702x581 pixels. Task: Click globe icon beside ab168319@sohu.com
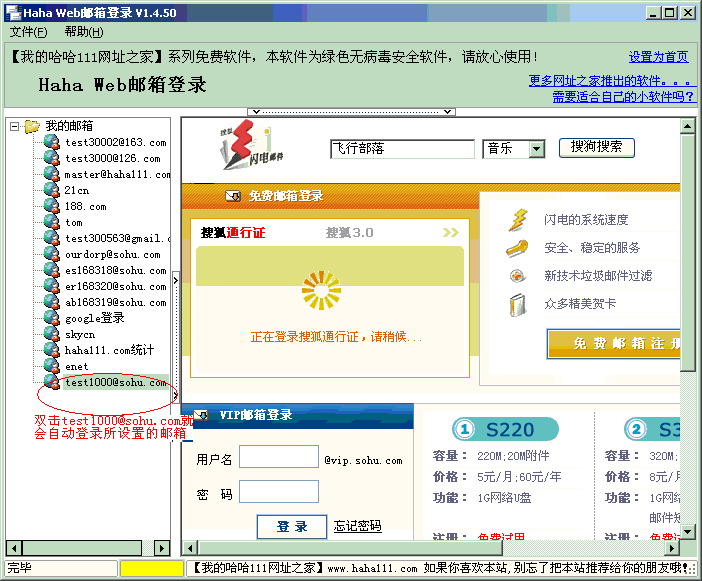tap(52, 302)
